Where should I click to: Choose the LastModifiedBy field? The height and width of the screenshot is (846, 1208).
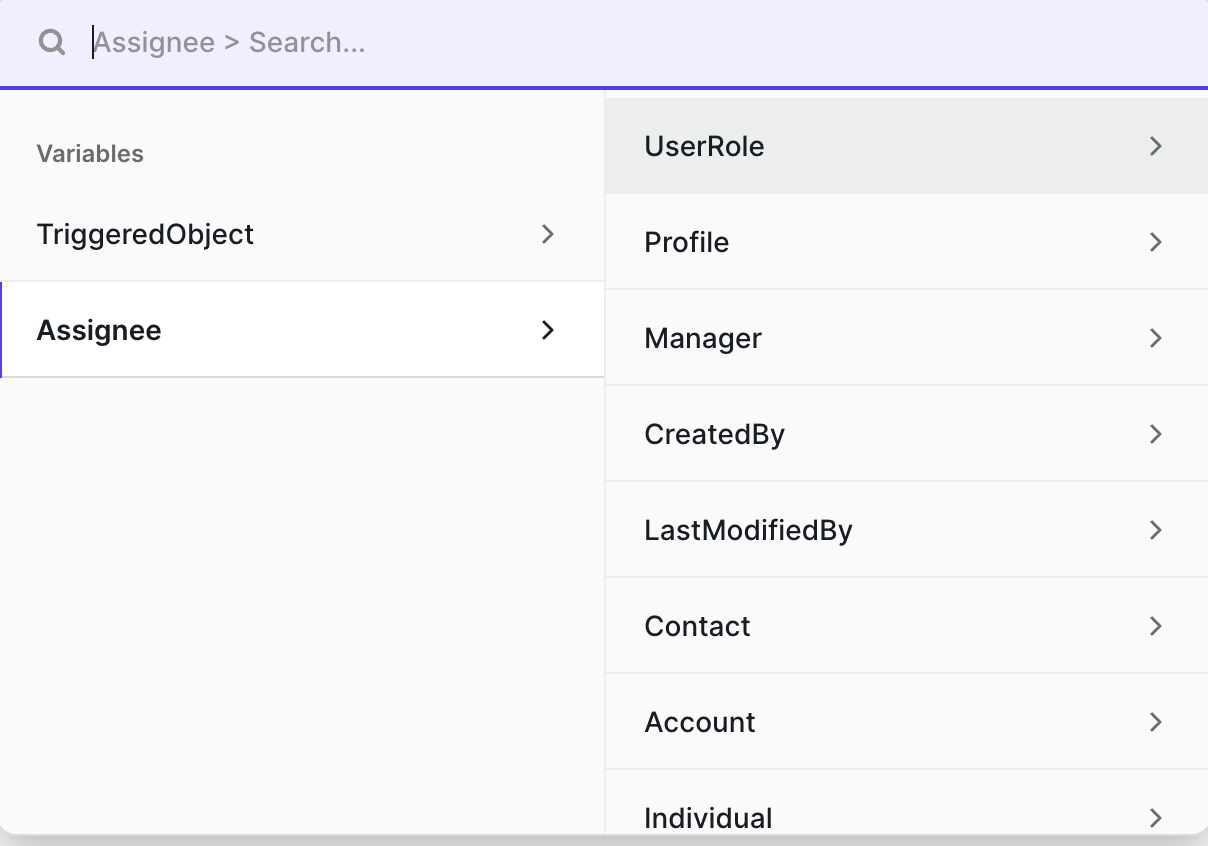[907, 530]
